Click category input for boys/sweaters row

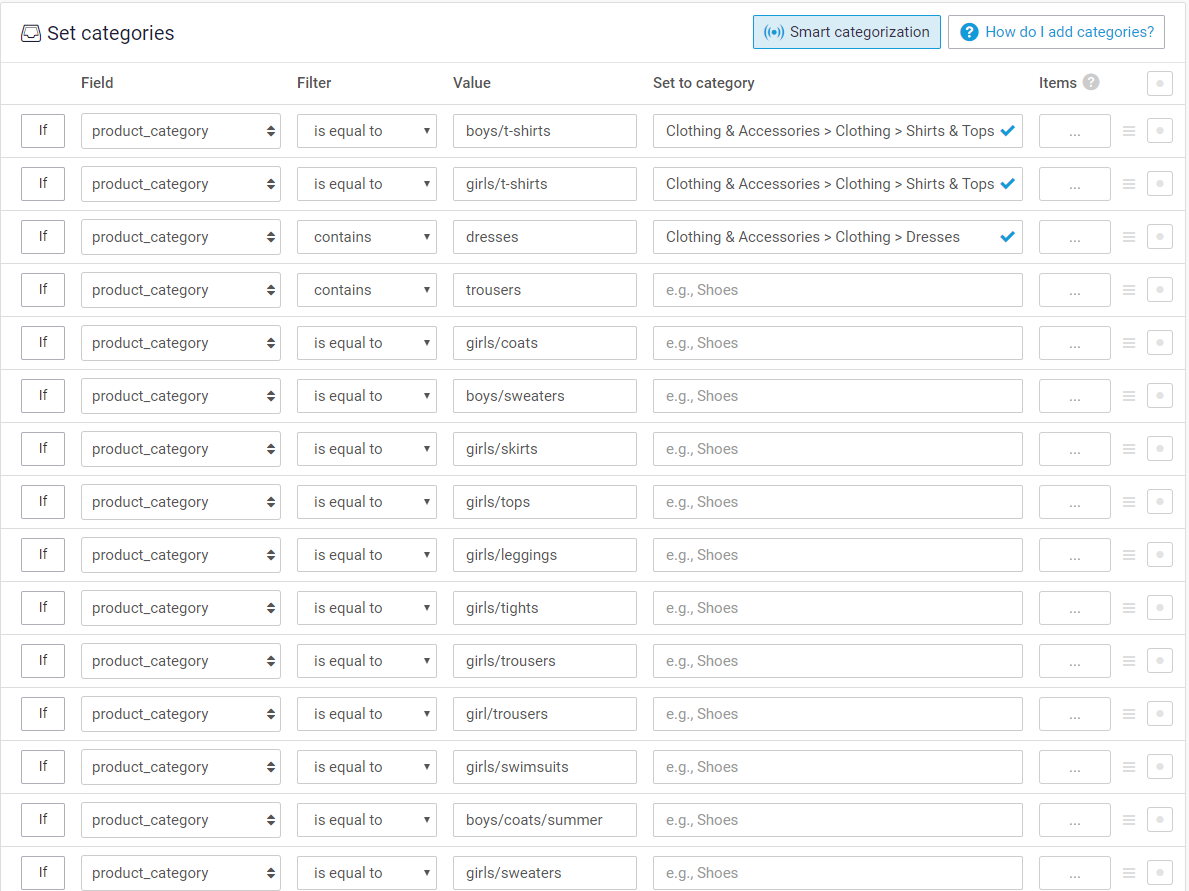tap(837, 396)
